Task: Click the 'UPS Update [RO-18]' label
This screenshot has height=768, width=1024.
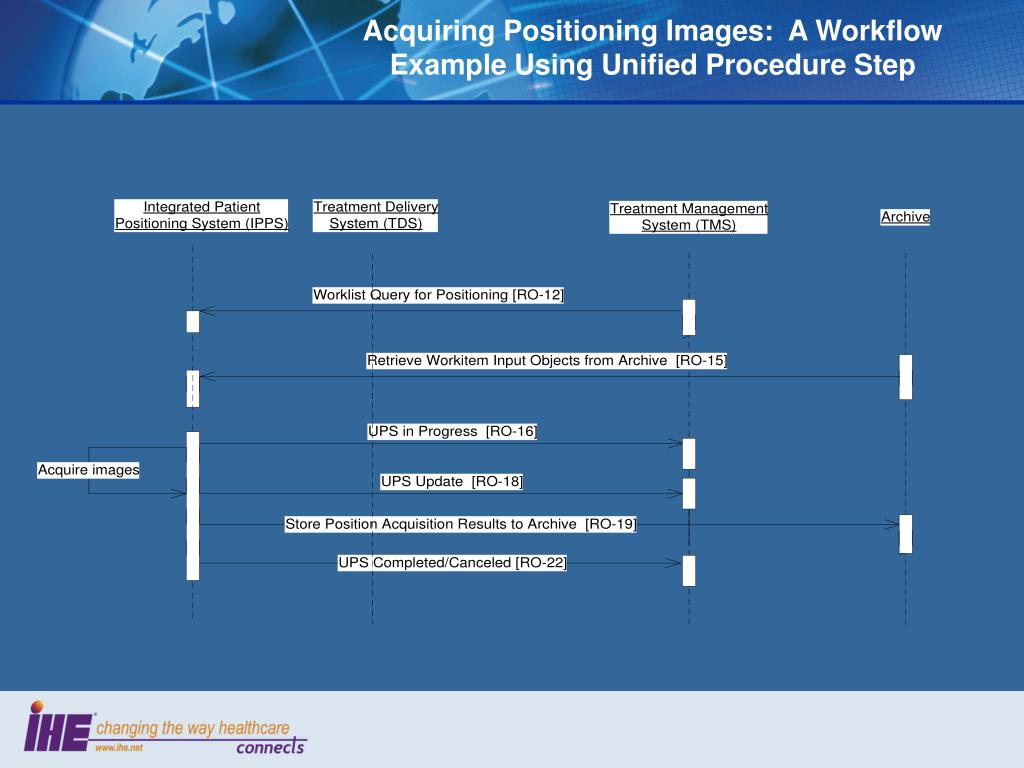Action: [452, 482]
